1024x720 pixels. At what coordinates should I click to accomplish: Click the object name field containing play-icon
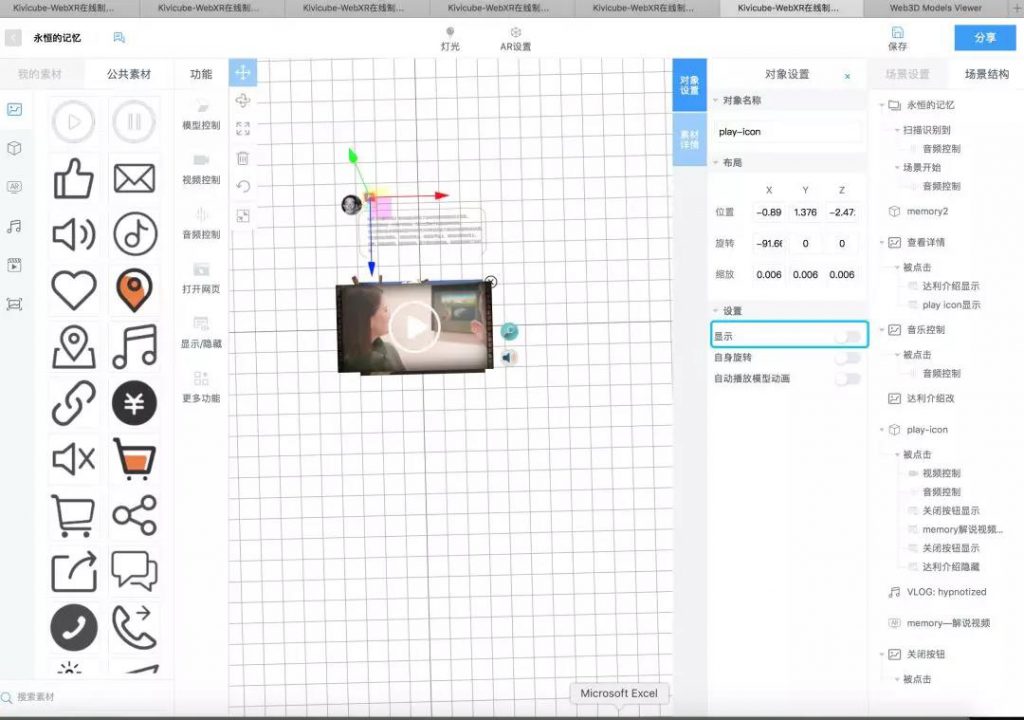787,132
